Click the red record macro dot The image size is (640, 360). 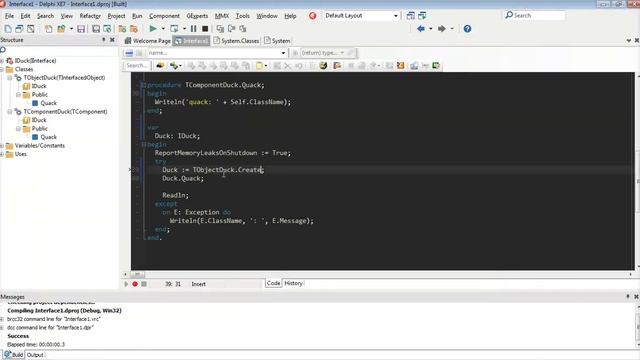(135, 284)
